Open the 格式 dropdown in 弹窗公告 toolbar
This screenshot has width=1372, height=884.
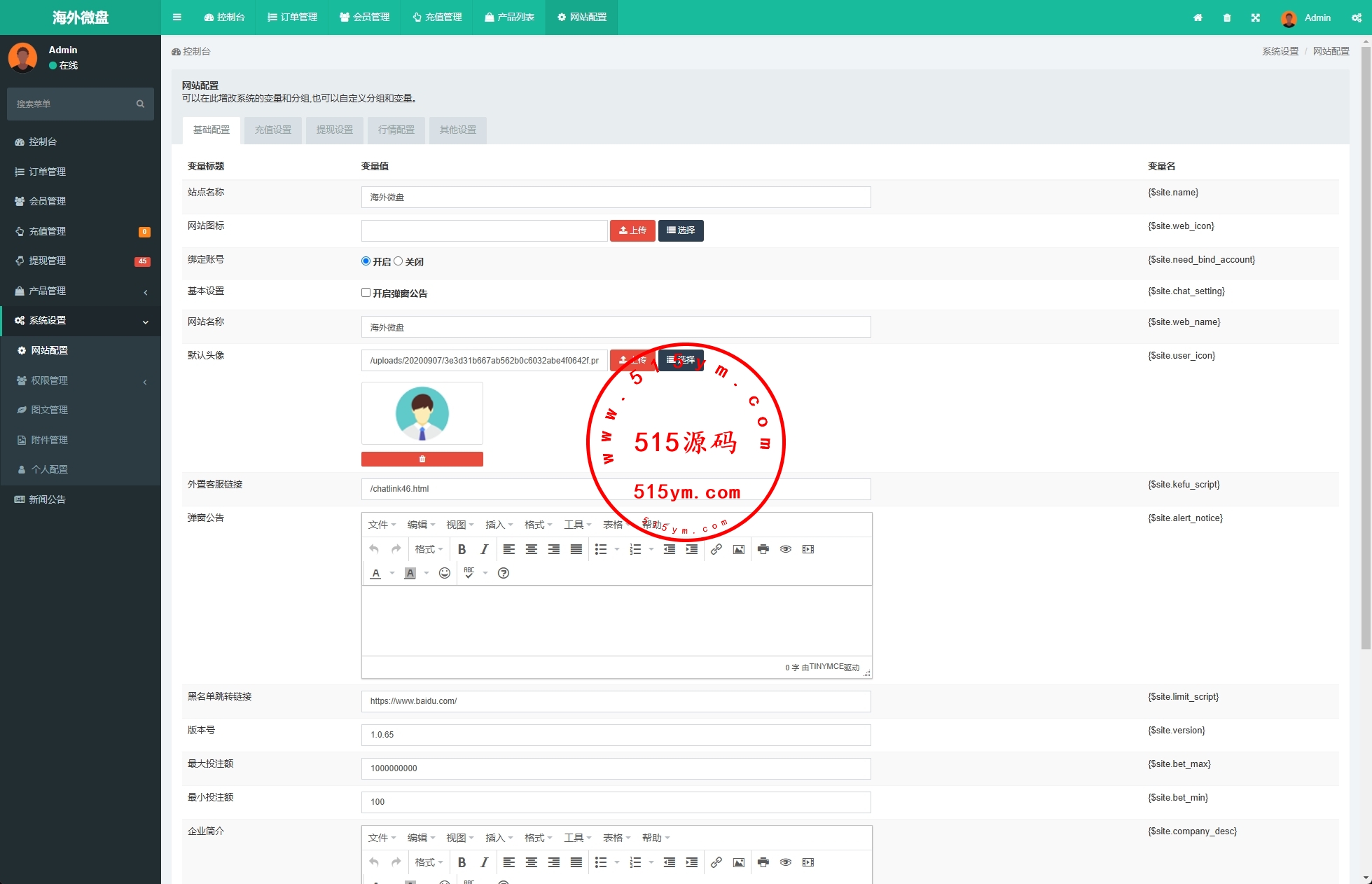428,549
